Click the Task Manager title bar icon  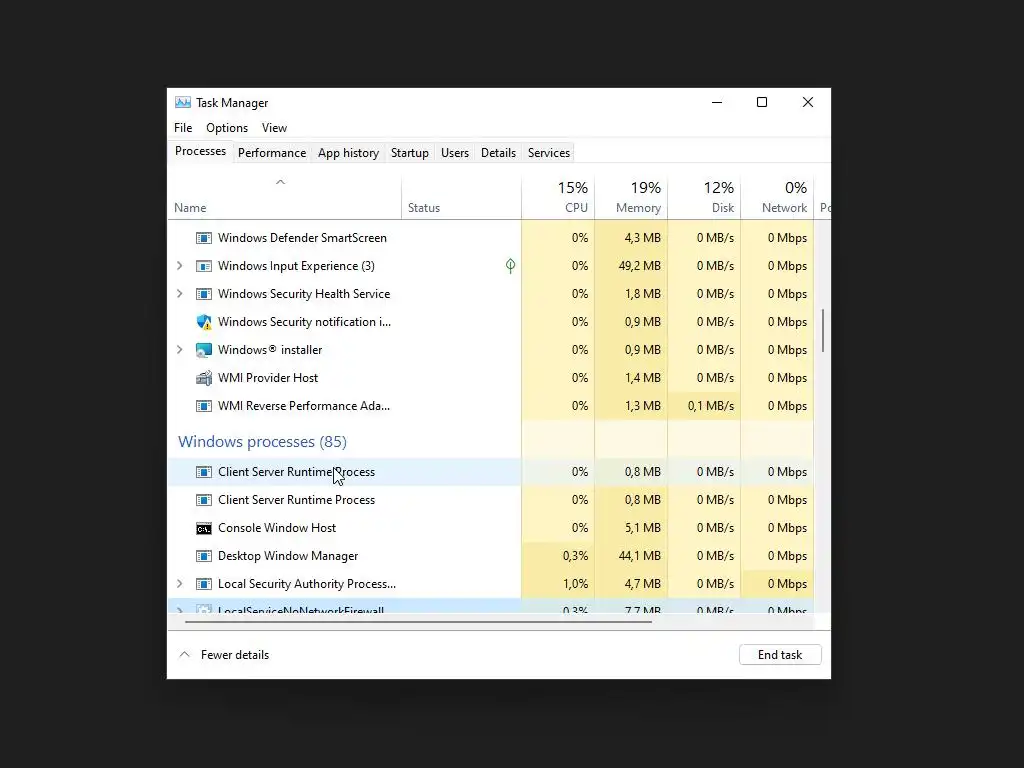pyautogui.click(x=183, y=103)
